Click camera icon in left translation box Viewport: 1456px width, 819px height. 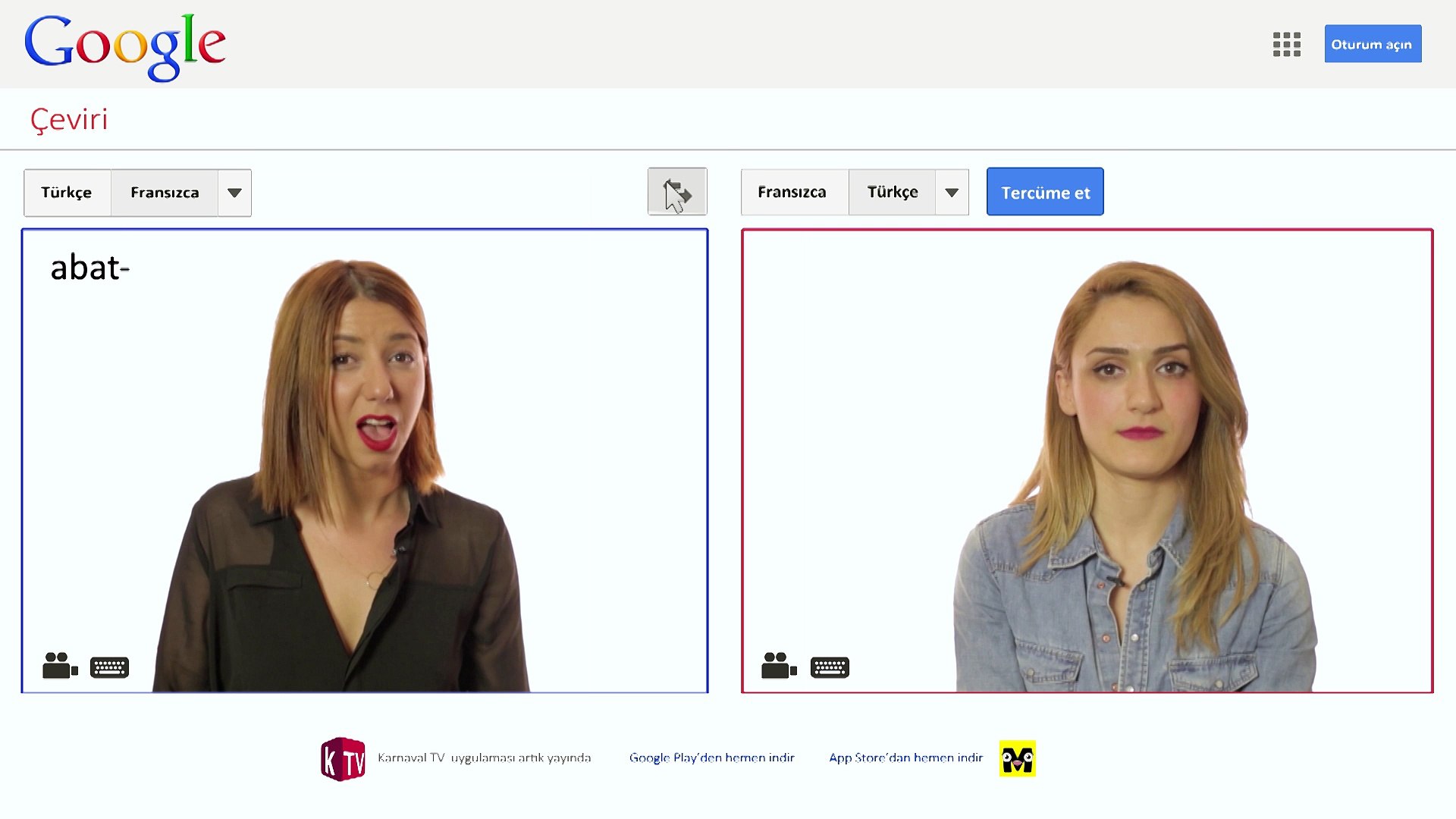tap(60, 666)
